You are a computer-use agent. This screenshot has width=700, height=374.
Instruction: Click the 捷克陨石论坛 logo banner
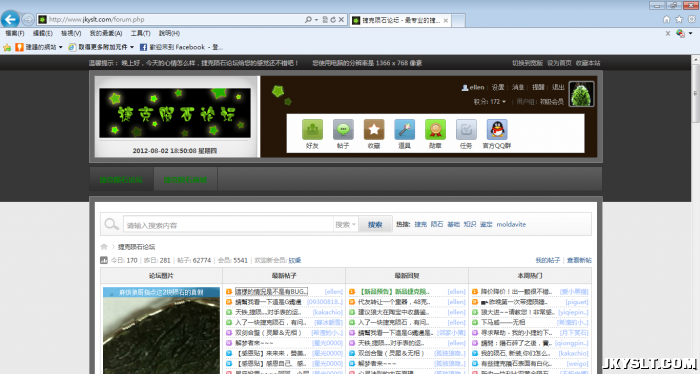tap(175, 113)
